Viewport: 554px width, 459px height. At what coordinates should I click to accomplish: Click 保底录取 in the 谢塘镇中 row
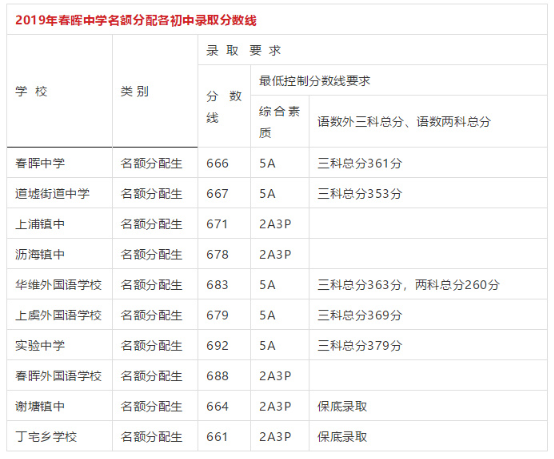point(342,406)
